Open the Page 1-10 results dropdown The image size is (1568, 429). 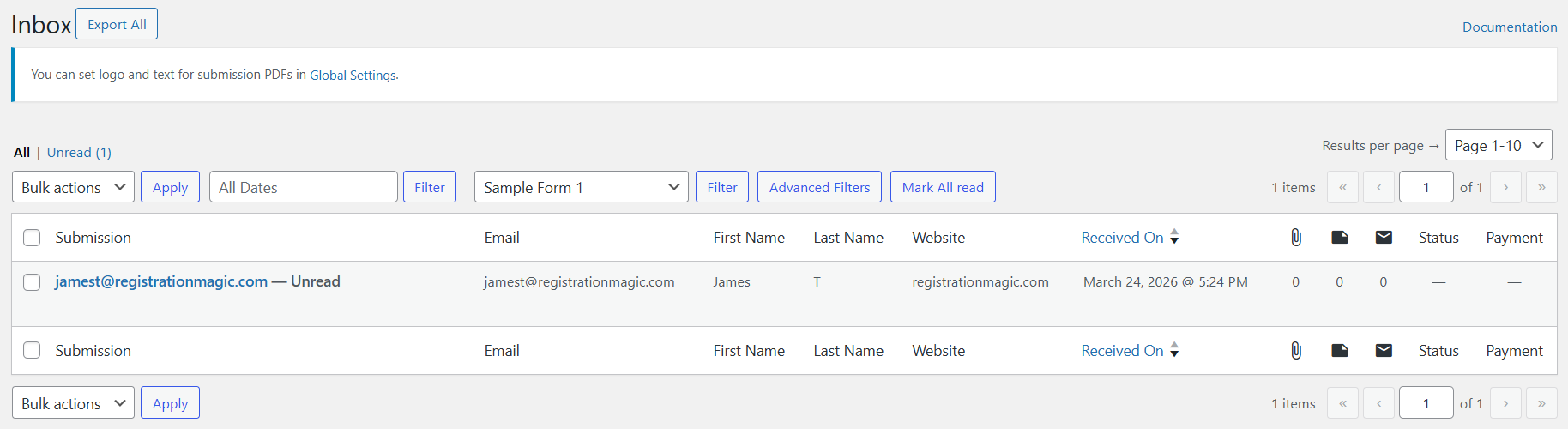1498,145
